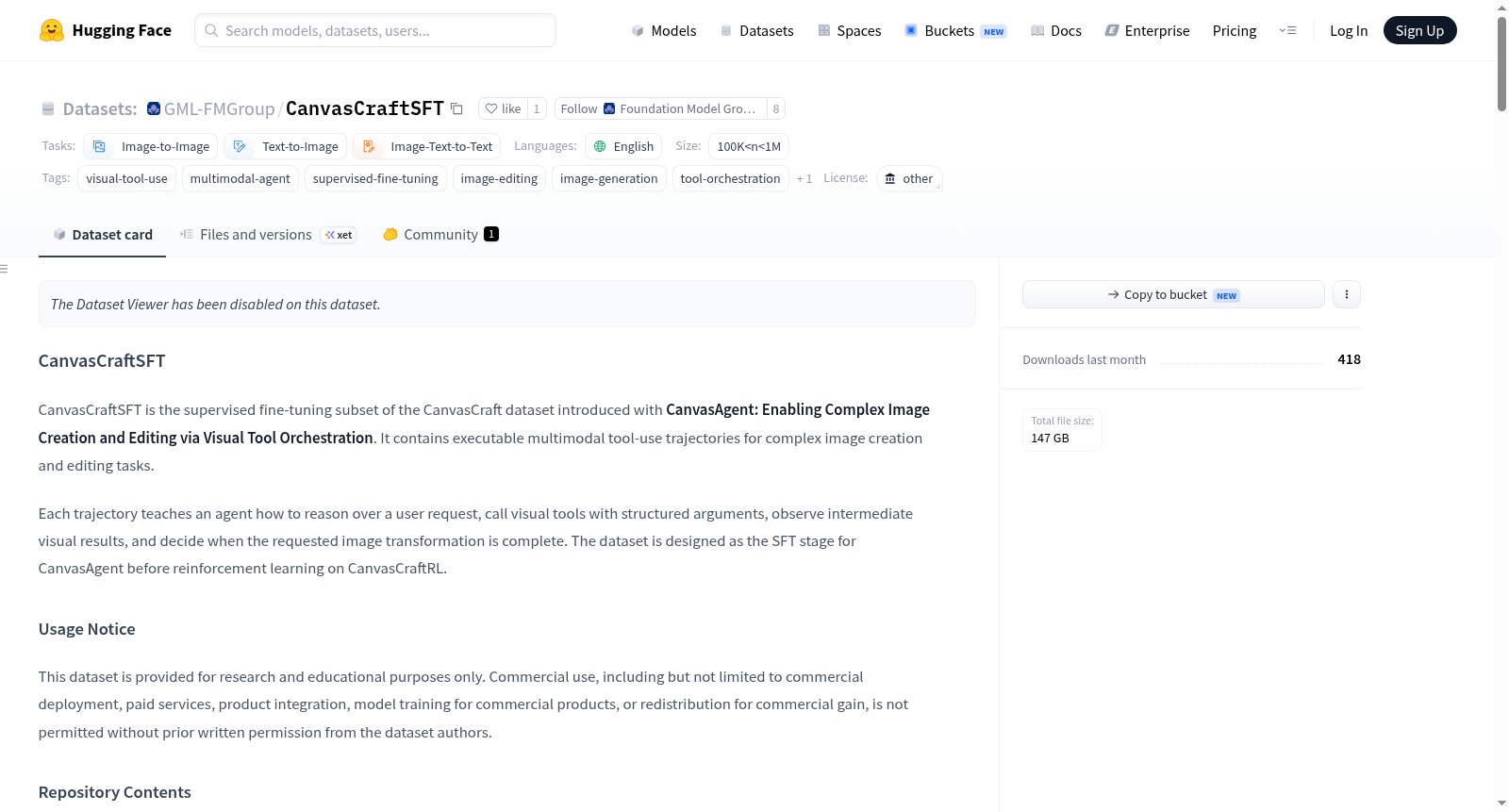The height and width of the screenshot is (812, 1509).
Task: Open the CanvasCraftSFT title link
Action: point(364,108)
